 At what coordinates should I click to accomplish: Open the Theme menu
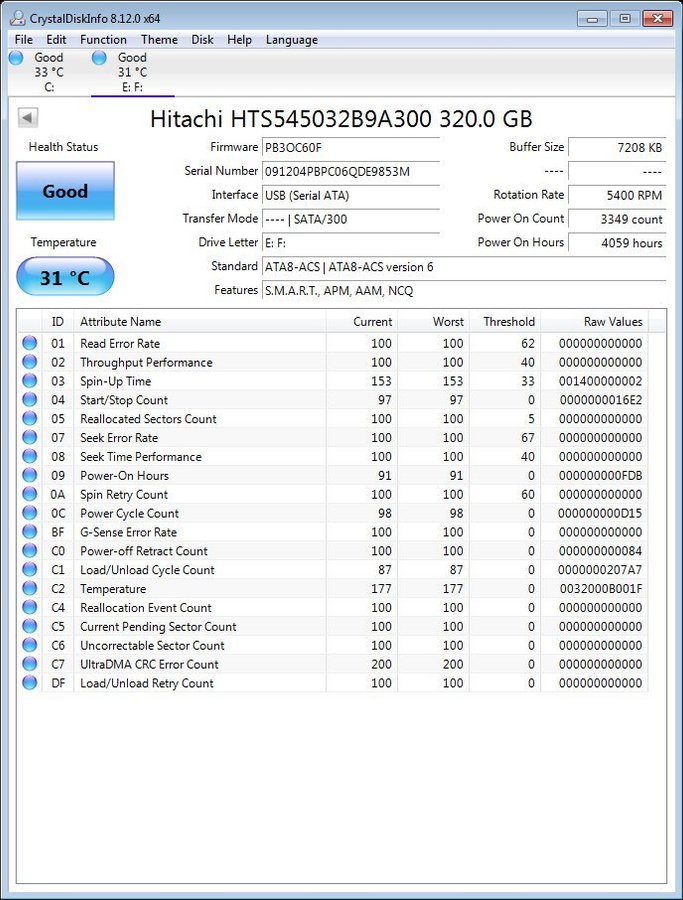tap(160, 40)
